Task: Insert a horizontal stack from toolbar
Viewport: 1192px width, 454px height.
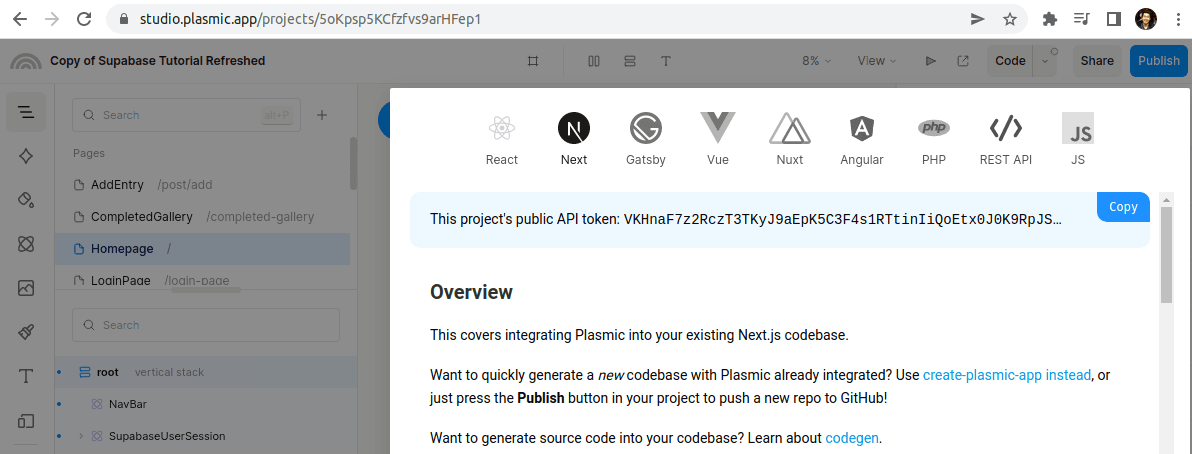Action: pos(594,61)
